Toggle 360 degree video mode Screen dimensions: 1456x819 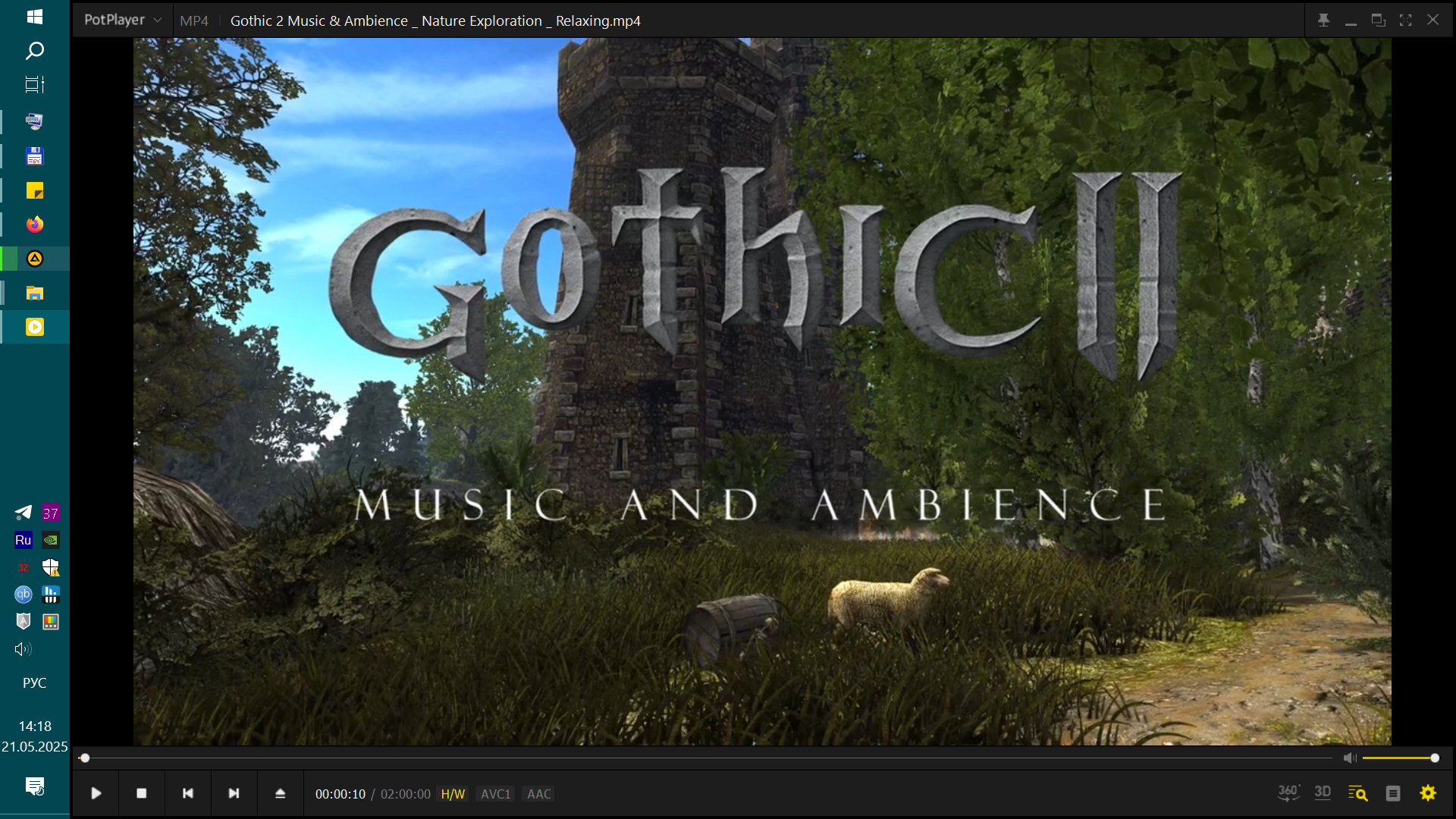[1288, 793]
